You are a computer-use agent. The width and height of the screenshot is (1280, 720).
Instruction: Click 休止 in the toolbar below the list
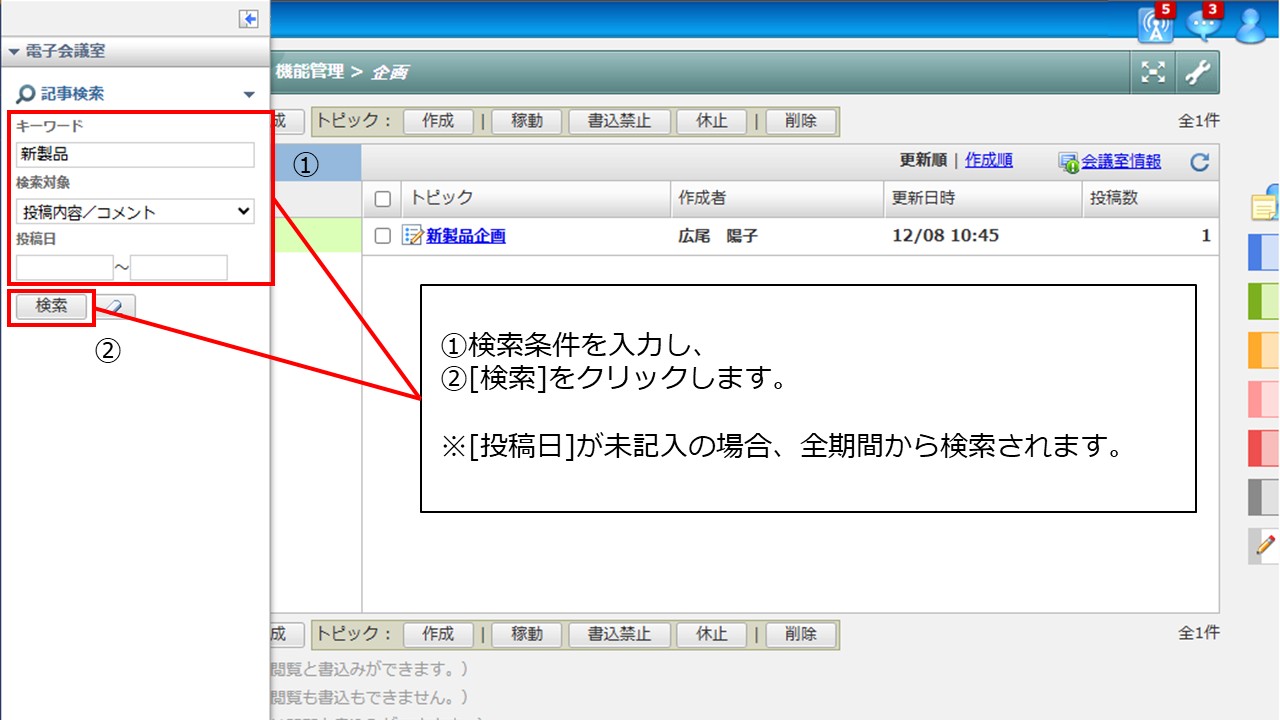pyautogui.click(x=712, y=634)
